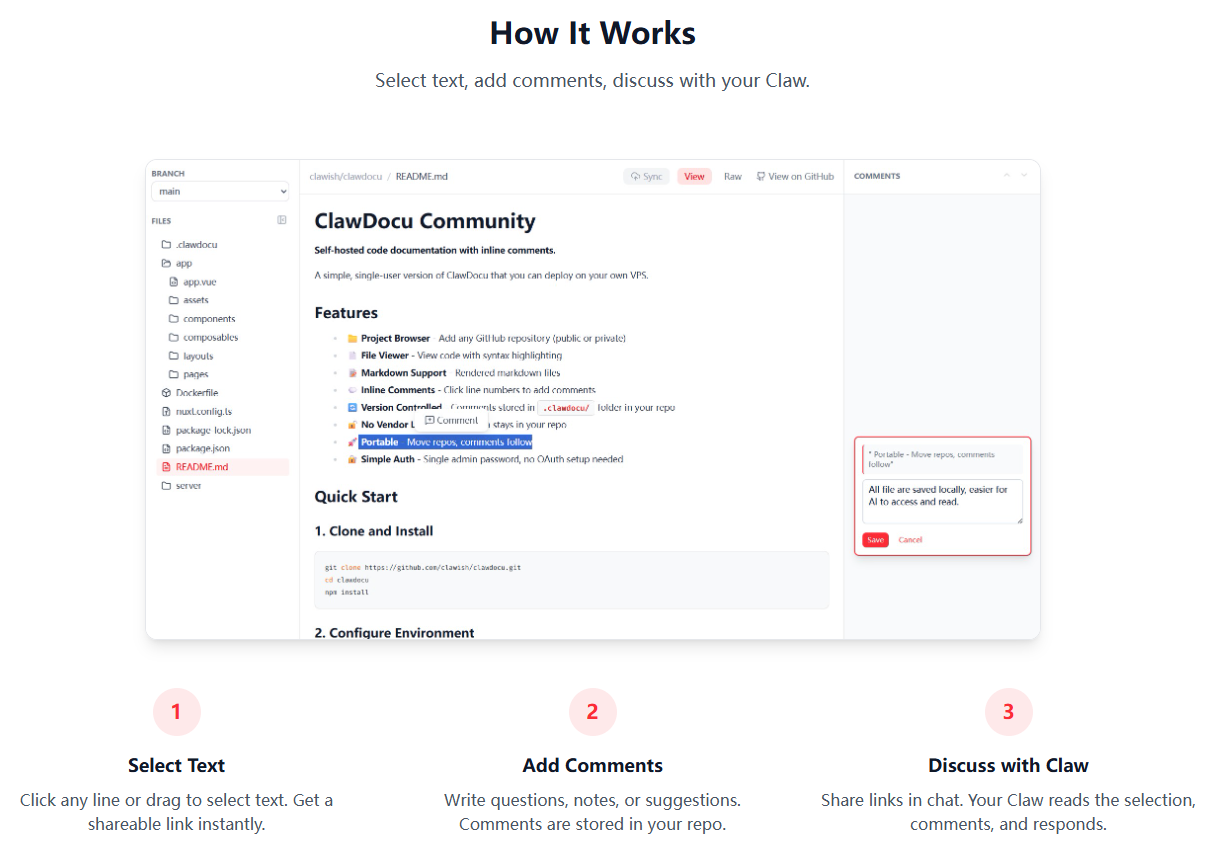Save the comment
The height and width of the screenshot is (861, 1215).
(875, 540)
